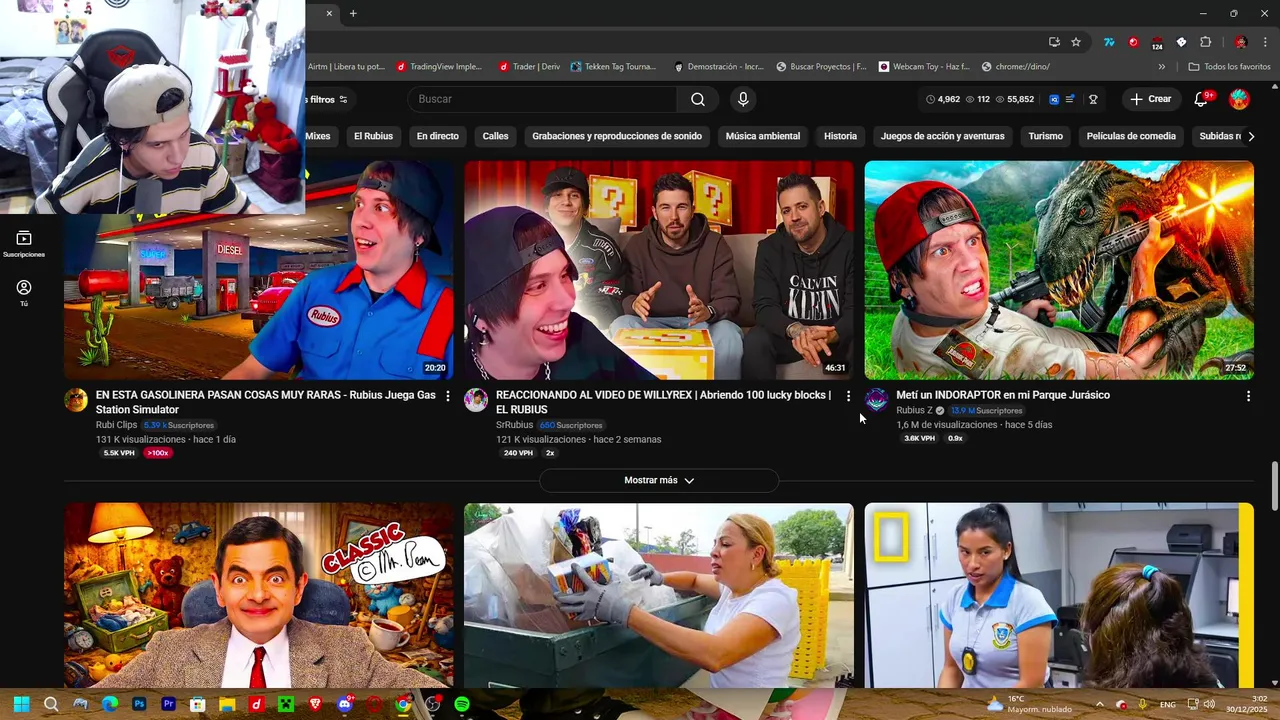Screen dimensions: 1280x720
Task: Open the SrRubius channel avatar
Action: tap(476, 400)
